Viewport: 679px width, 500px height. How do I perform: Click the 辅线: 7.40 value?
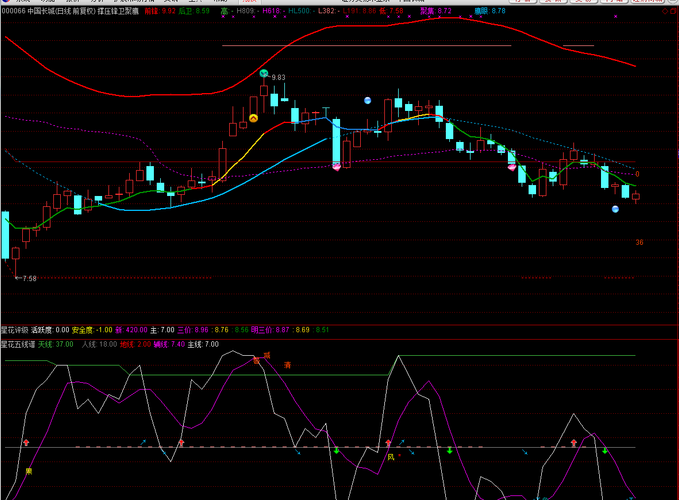tap(169, 345)
